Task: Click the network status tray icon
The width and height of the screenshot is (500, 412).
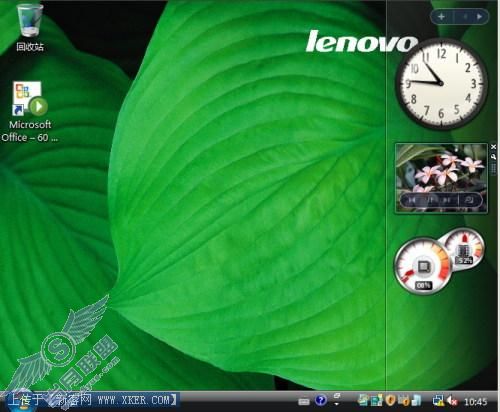Action: click(438, 400)
